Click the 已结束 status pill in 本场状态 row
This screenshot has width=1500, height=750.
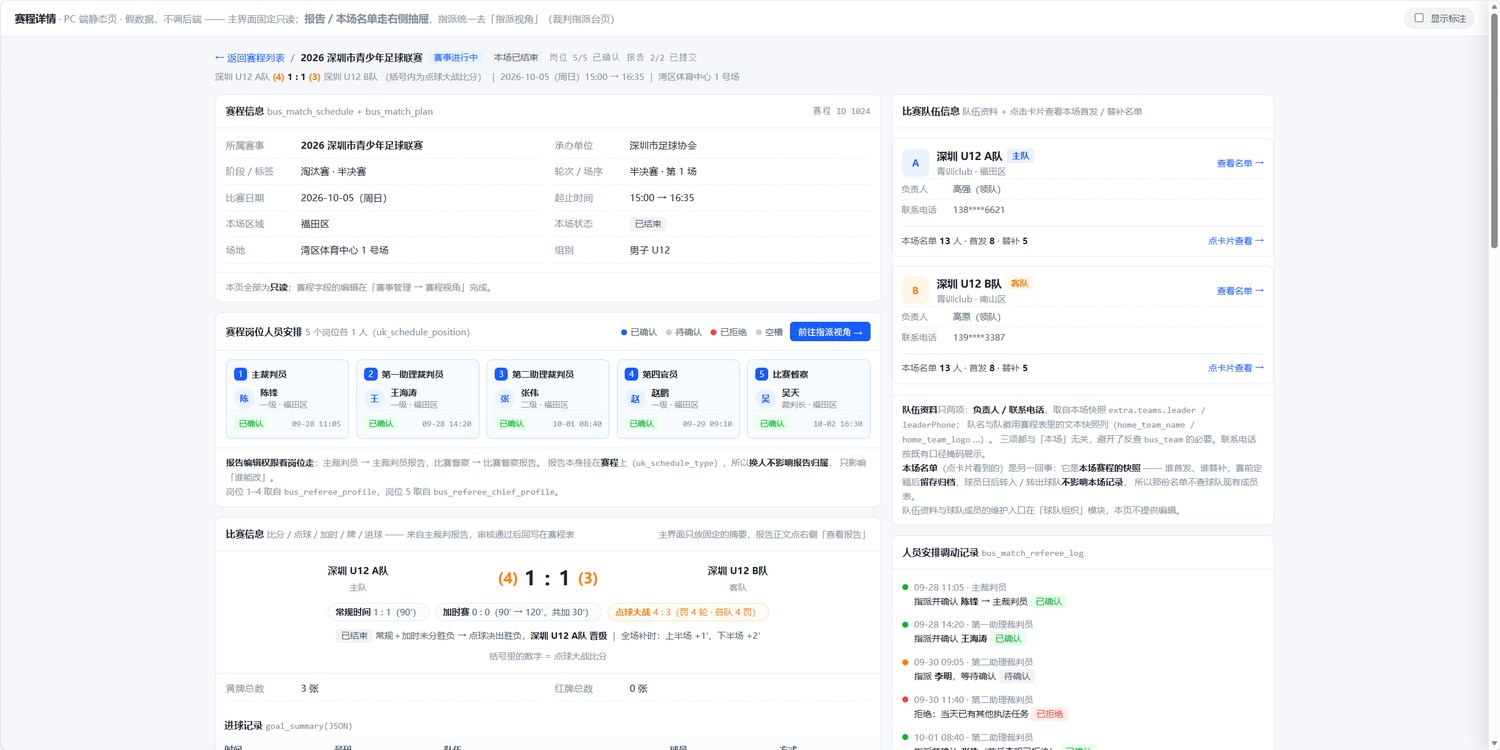[x=648, y=224]
